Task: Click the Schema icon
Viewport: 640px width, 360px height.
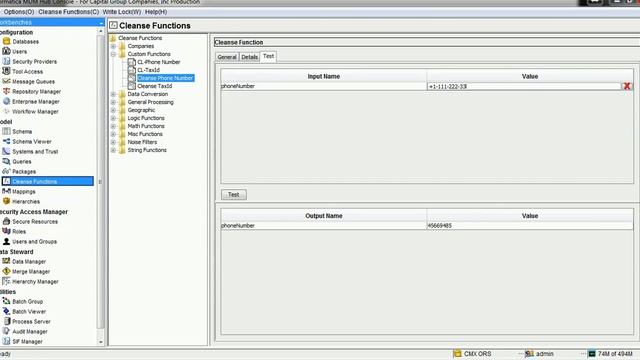Action: pos(7,131)
